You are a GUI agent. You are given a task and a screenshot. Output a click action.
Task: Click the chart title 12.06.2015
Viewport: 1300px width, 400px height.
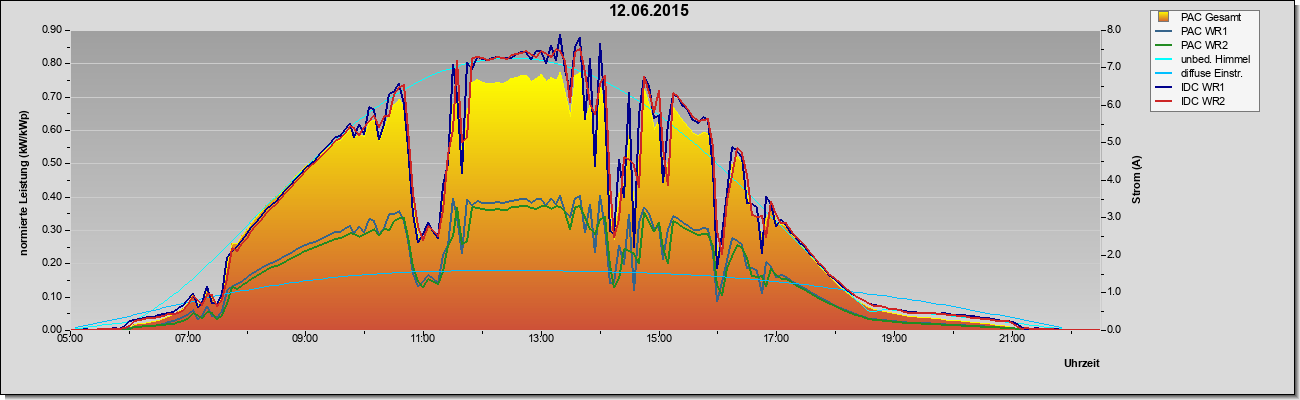tap(650, 11)
